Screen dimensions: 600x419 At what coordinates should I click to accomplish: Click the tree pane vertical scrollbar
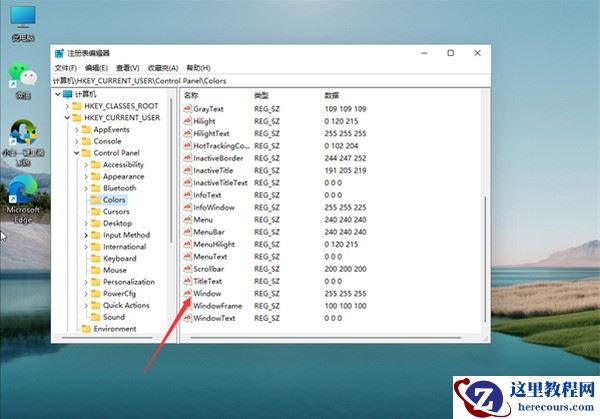(171, 170)
